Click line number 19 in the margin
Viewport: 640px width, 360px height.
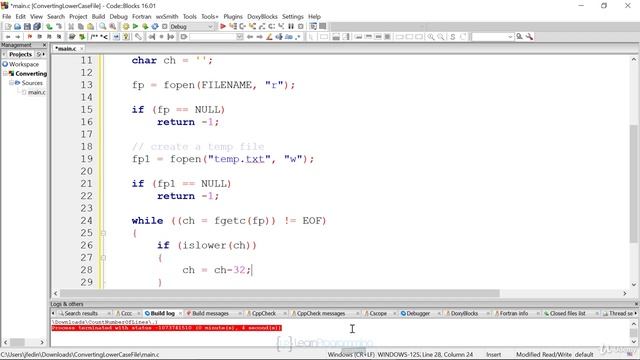click(87, 159)
